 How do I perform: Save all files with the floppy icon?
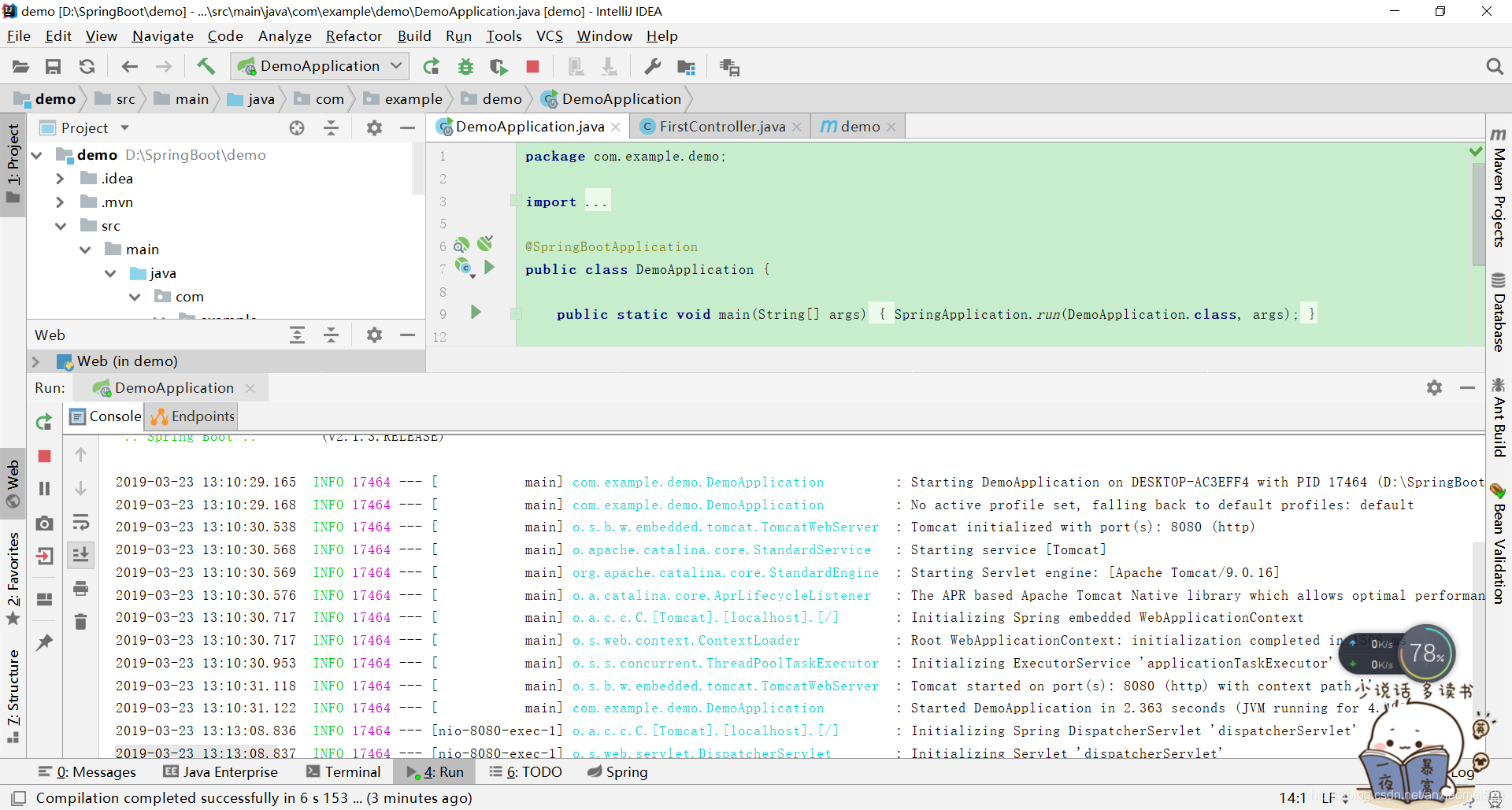(x=53, y=67)
